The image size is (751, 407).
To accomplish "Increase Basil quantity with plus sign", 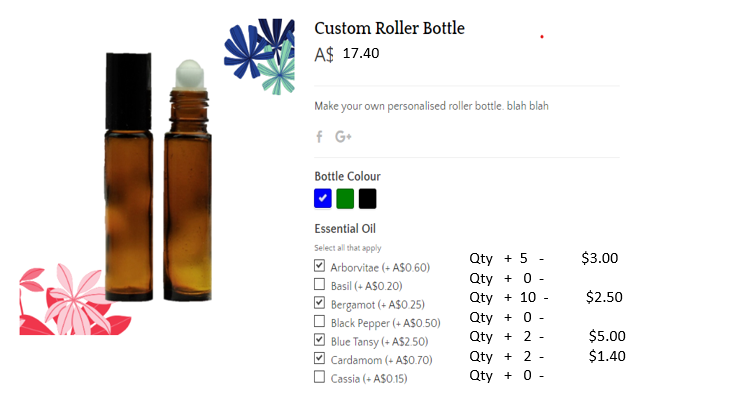I will 508,279.
